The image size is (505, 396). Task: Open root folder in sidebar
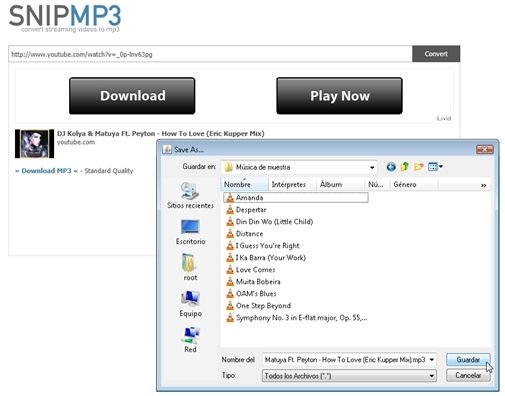tap(190, 267)
